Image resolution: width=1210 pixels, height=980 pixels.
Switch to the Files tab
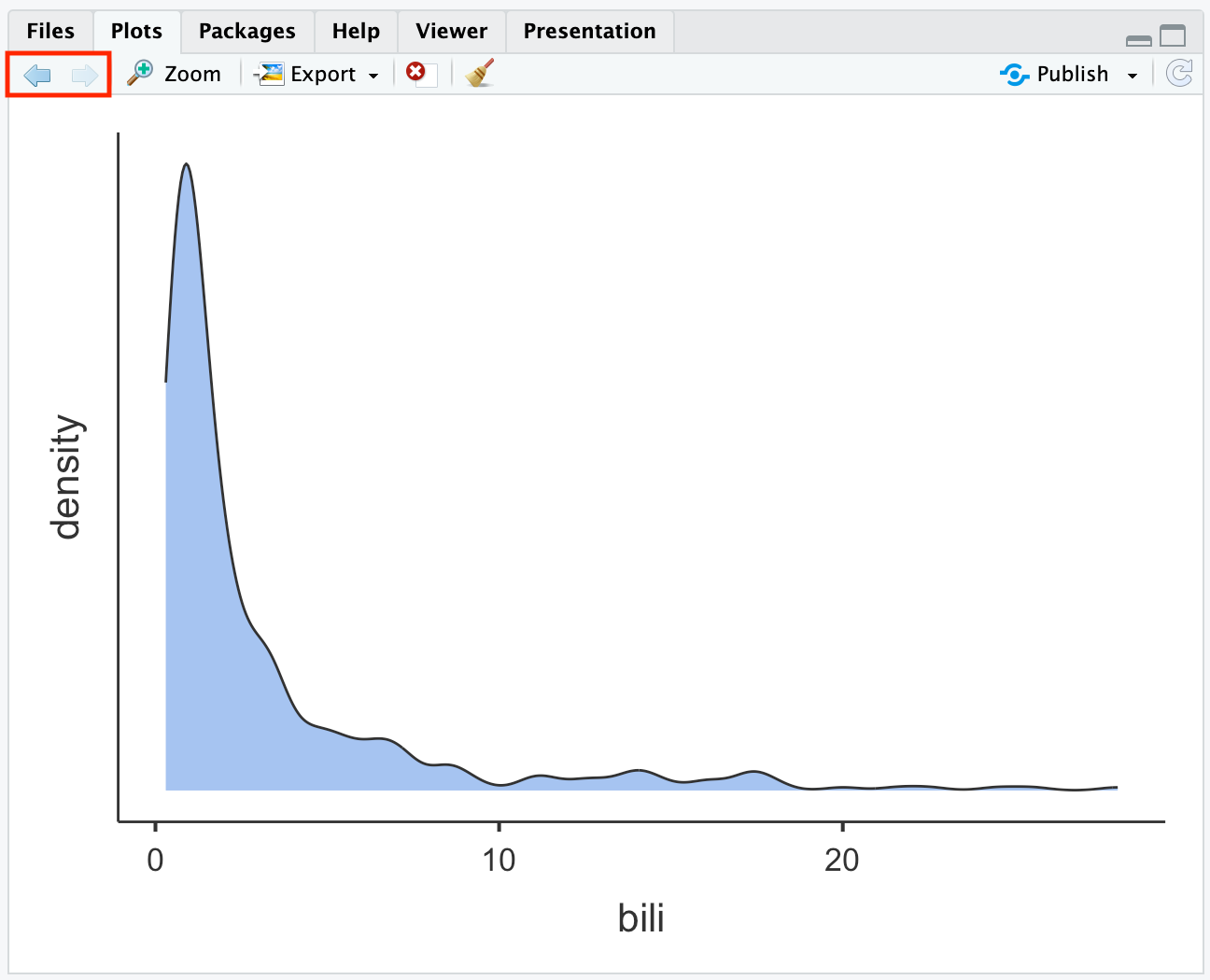pos(50,31)
